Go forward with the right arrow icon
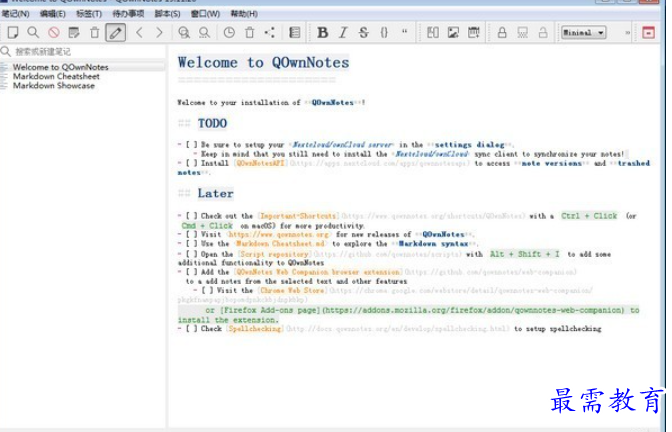This screenshot has width=672, height=432. pos(160,33)
